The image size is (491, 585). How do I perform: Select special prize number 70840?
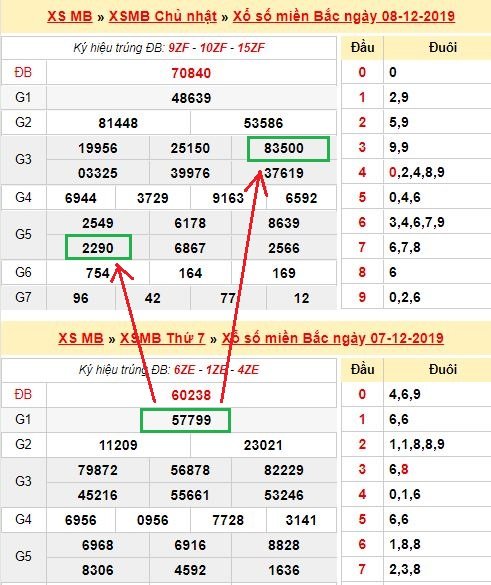191,73
